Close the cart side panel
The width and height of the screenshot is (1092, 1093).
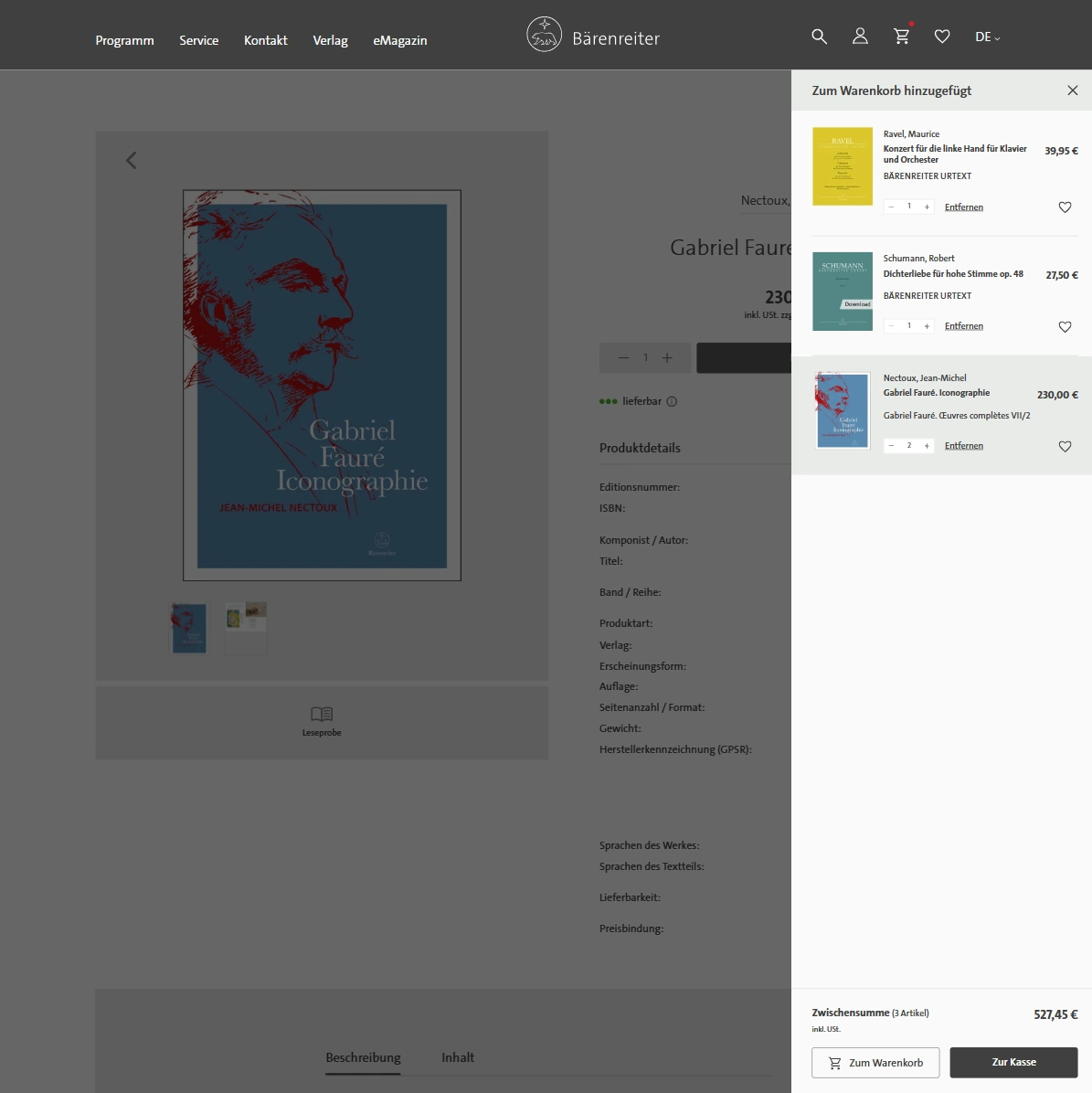[1073, 90]
